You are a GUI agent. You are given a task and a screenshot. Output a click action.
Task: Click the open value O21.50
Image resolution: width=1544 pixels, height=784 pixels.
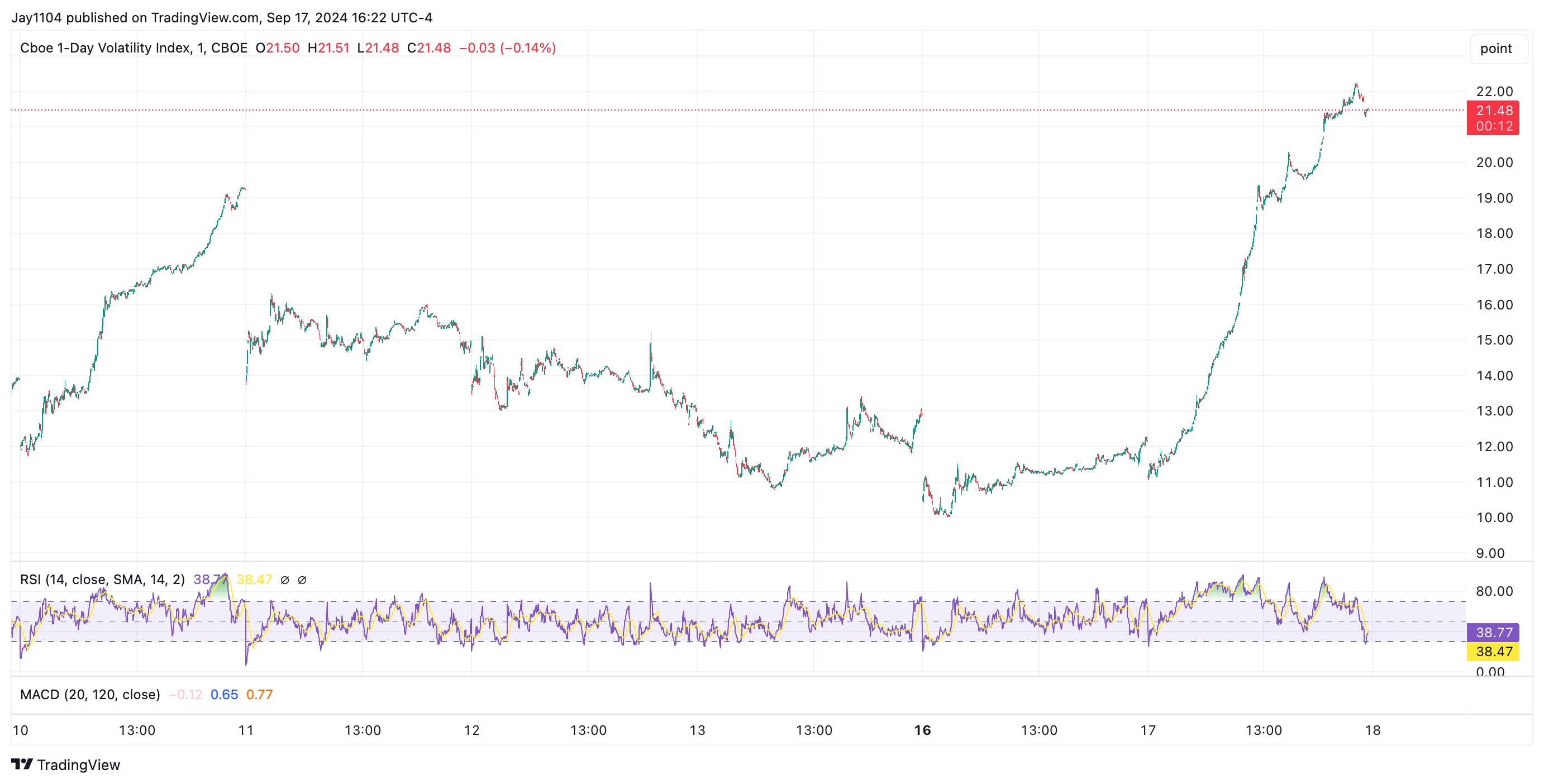tap(278, 48)
